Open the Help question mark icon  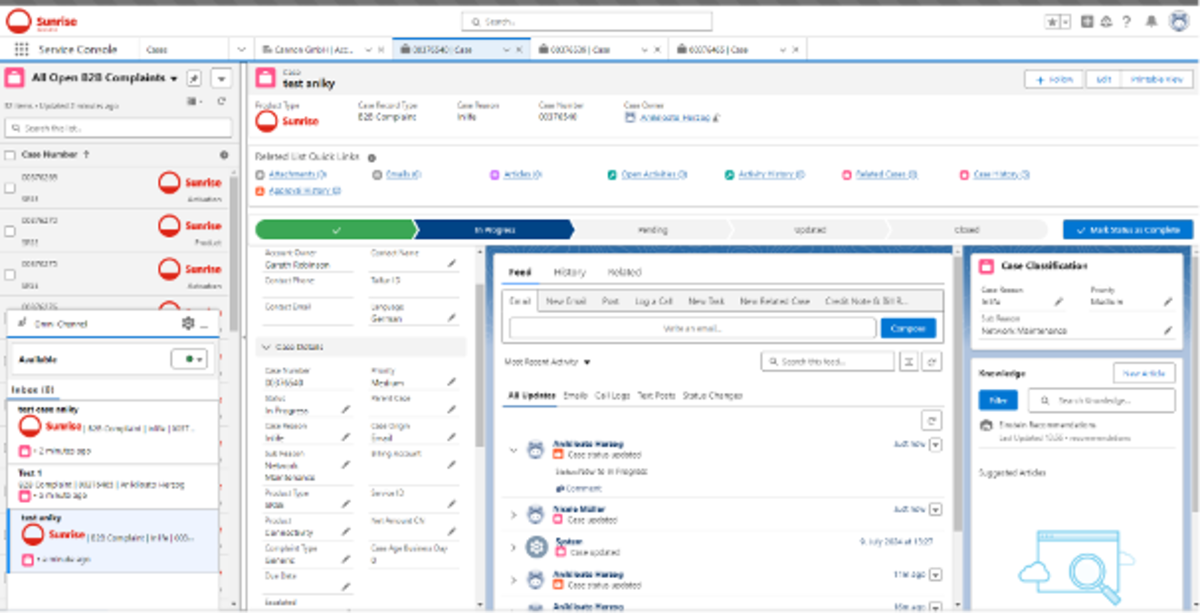click(x=1127, y=21)
